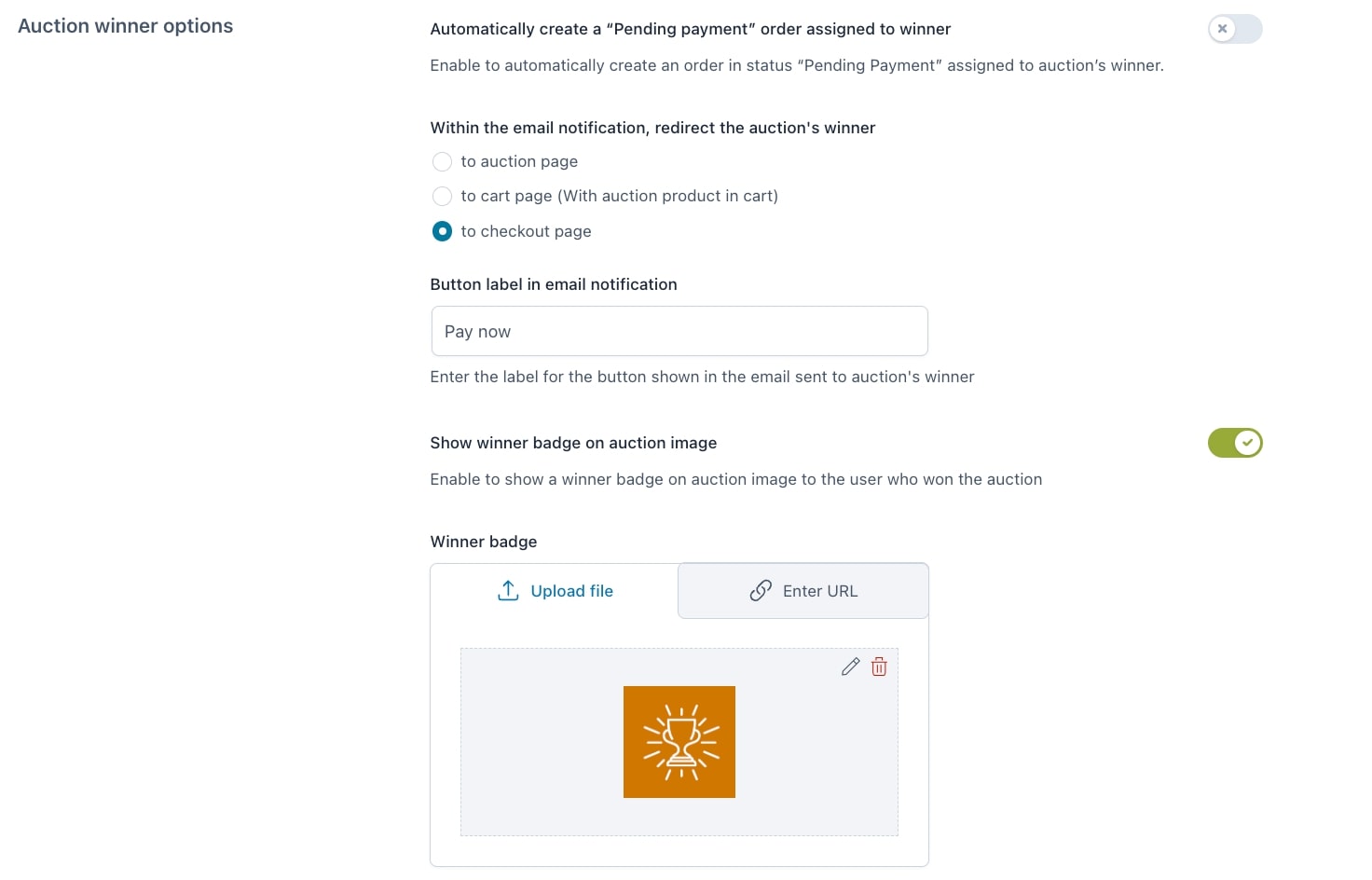The width and height of the screenshot is (1372, 880).
Task: Click the Auction winner options heading
Action: pos(126,26)
